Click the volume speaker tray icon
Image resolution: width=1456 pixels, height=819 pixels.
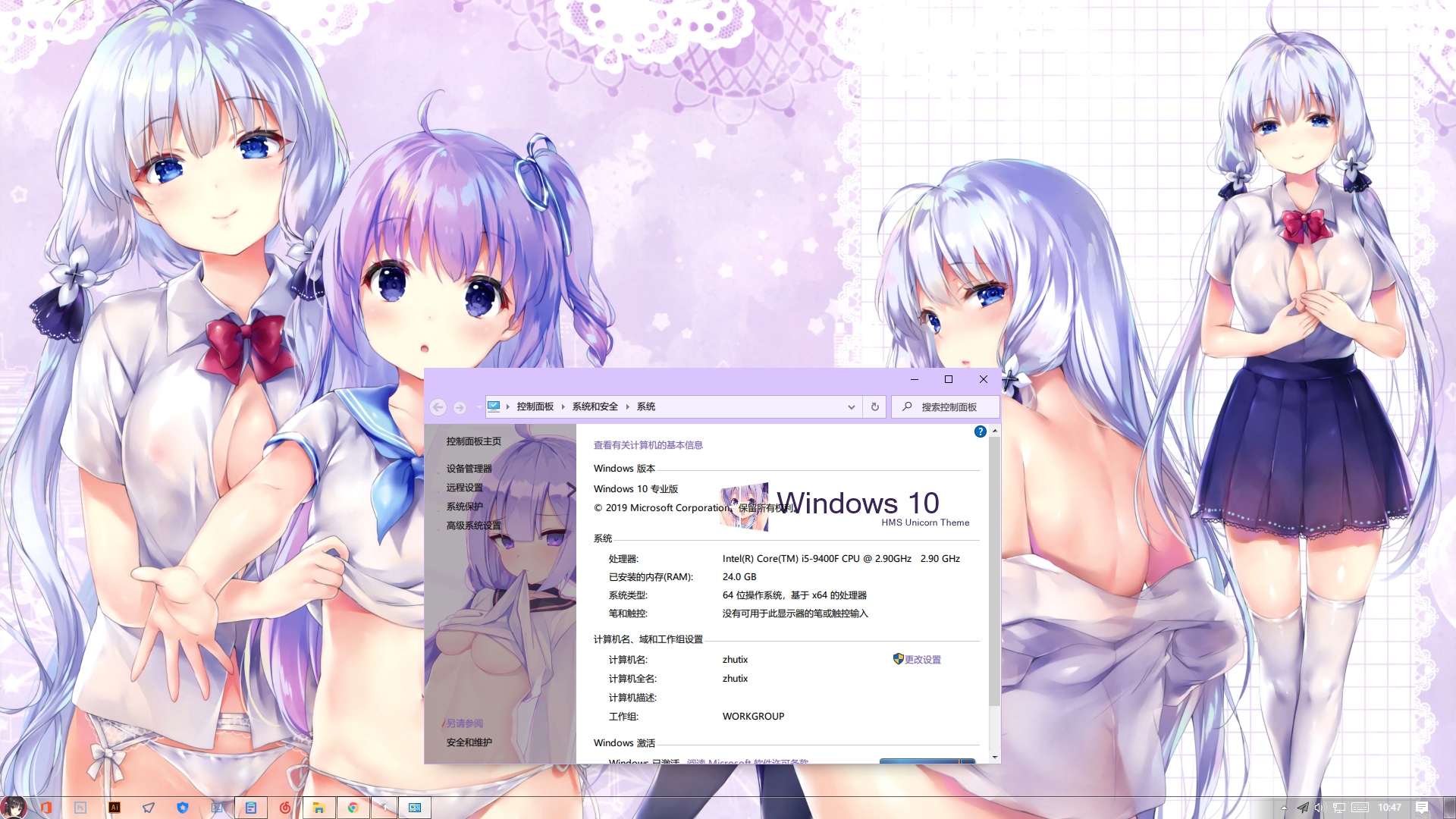(x=1319, y=808)
